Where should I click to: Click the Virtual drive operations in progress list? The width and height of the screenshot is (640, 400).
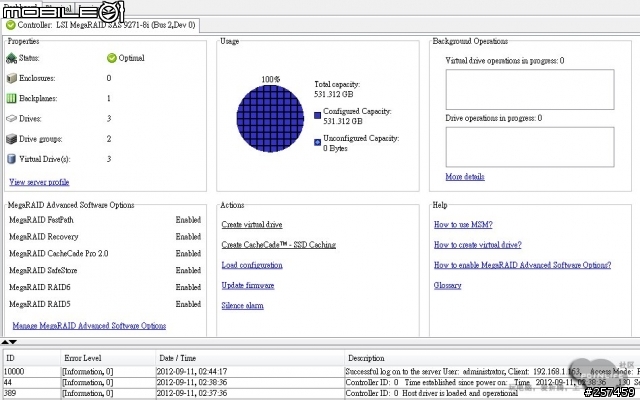coord(530,89)
